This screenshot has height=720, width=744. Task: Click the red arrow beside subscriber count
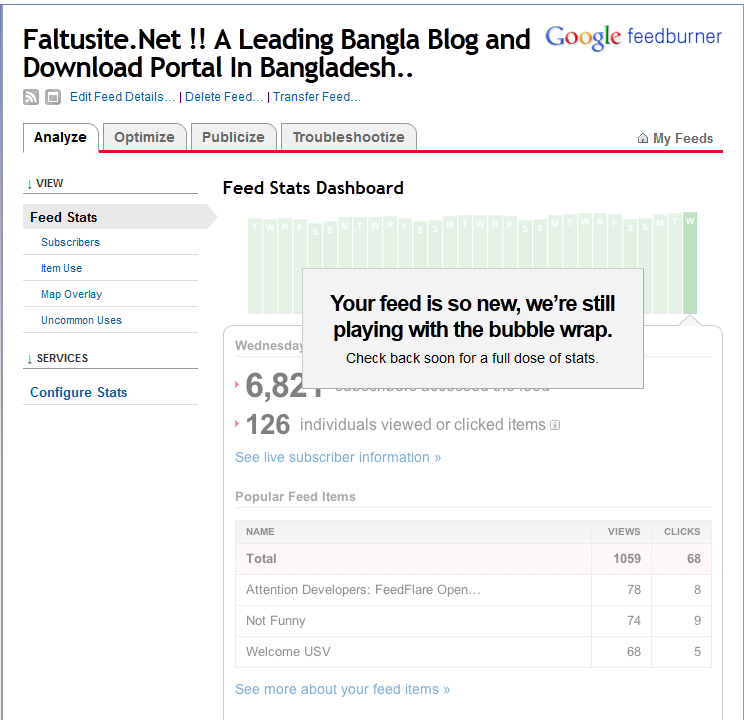coord(237,384)
